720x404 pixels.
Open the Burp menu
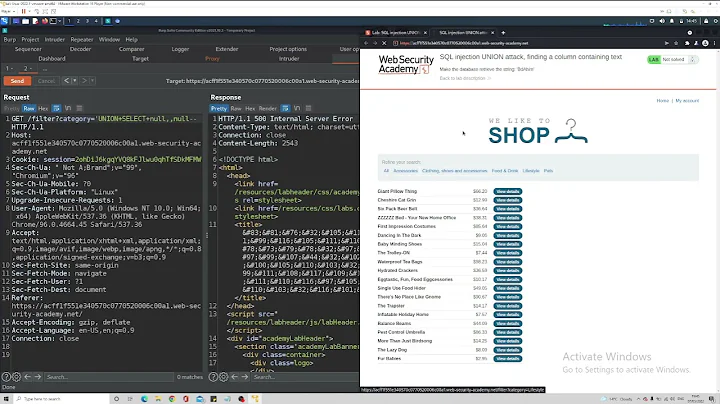pos(10,39)
